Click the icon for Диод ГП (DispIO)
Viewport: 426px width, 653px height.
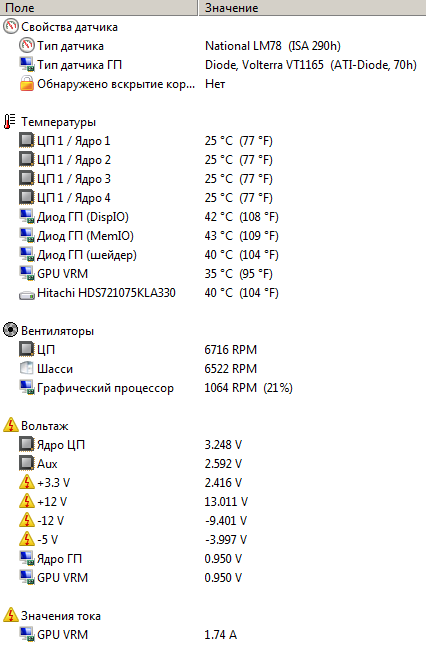(x=27, y=217)
